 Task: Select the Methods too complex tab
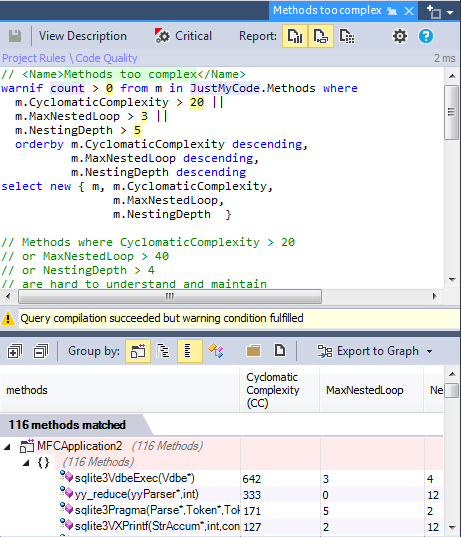327,11
